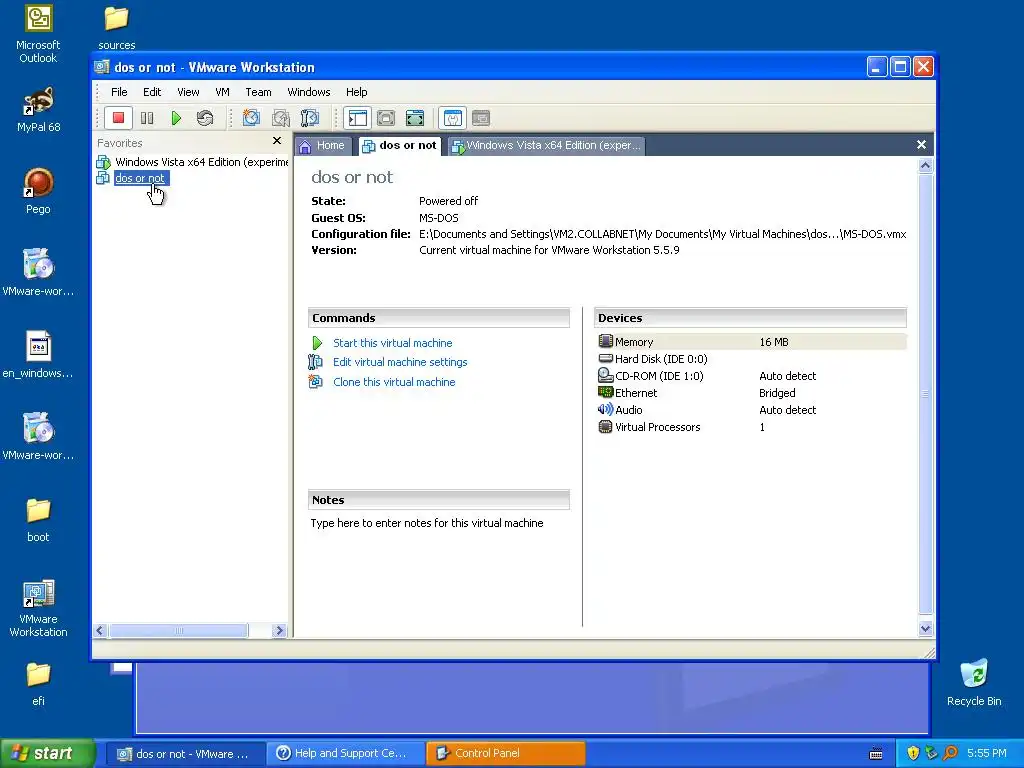Image resolution: width=1024 pixels, height=768 pixels.
Task: Open the File menu
Action: pos(119,92)
